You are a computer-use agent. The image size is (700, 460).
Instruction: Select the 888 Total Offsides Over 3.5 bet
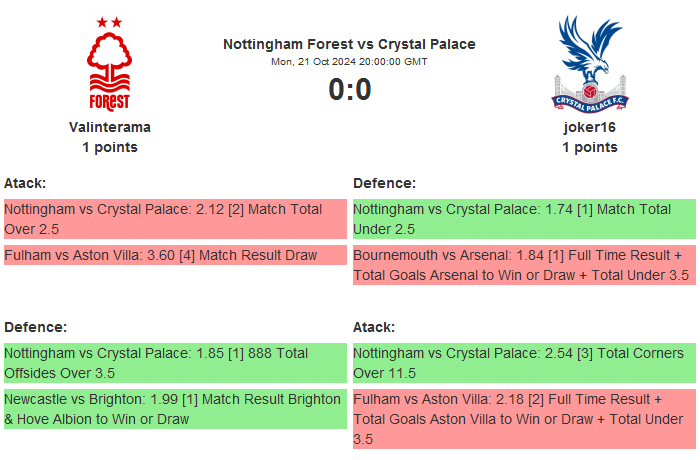click(x=174, y=363)
